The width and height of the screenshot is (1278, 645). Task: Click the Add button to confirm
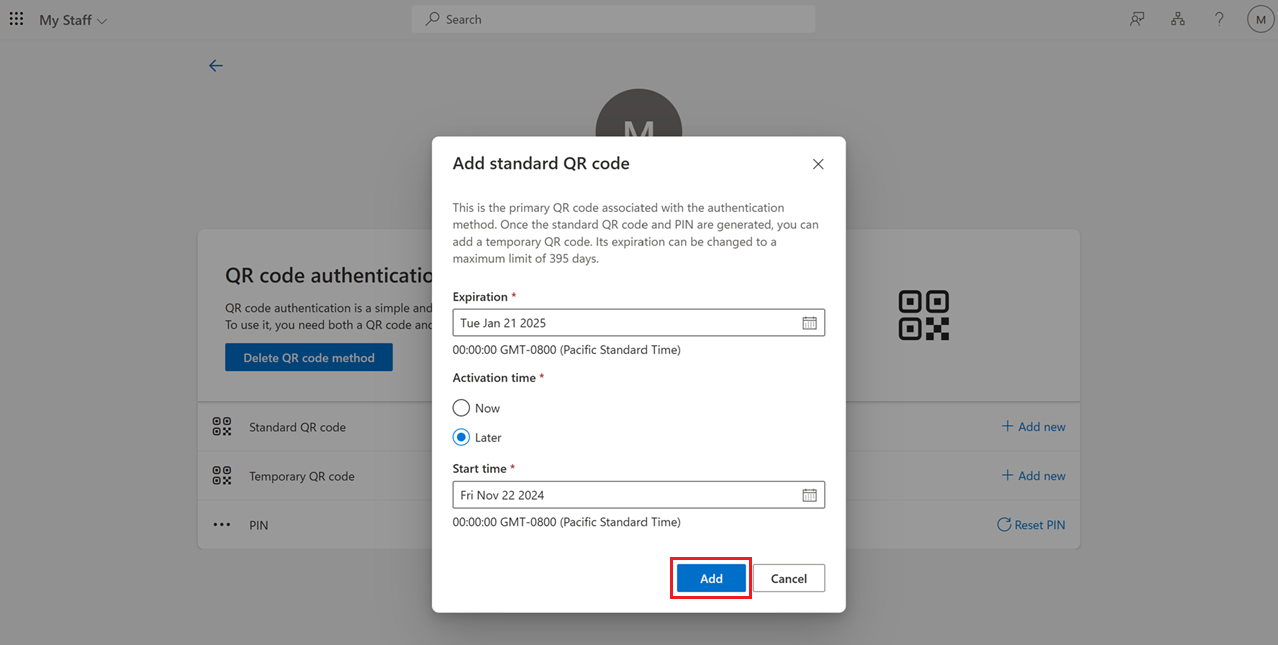click(710, 578)
